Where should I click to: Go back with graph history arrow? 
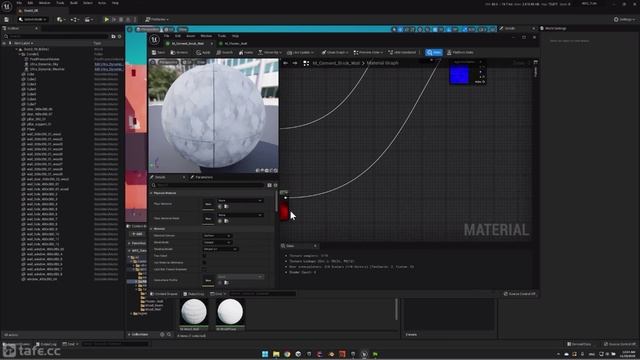(286, 63)
